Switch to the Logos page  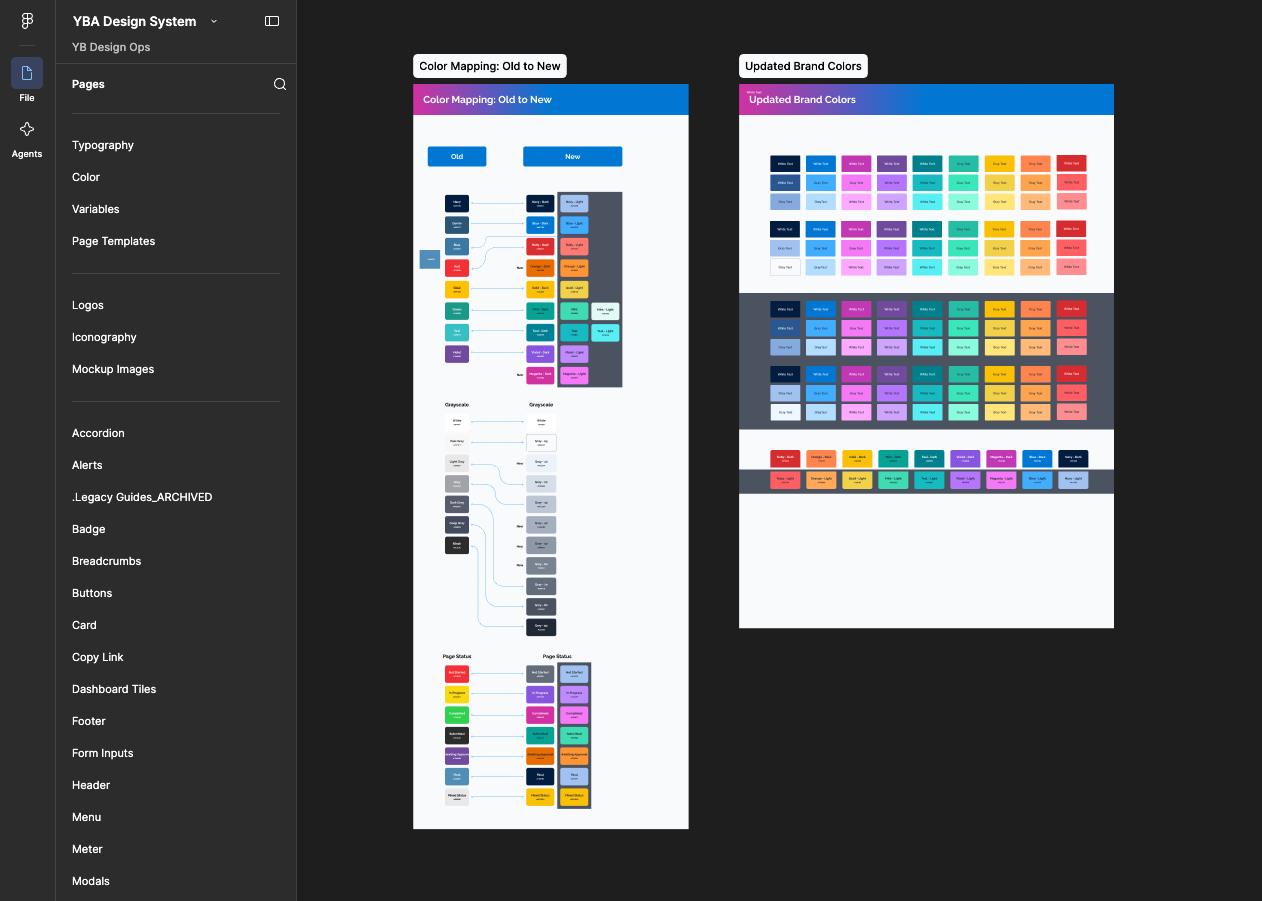coord(88,305)
